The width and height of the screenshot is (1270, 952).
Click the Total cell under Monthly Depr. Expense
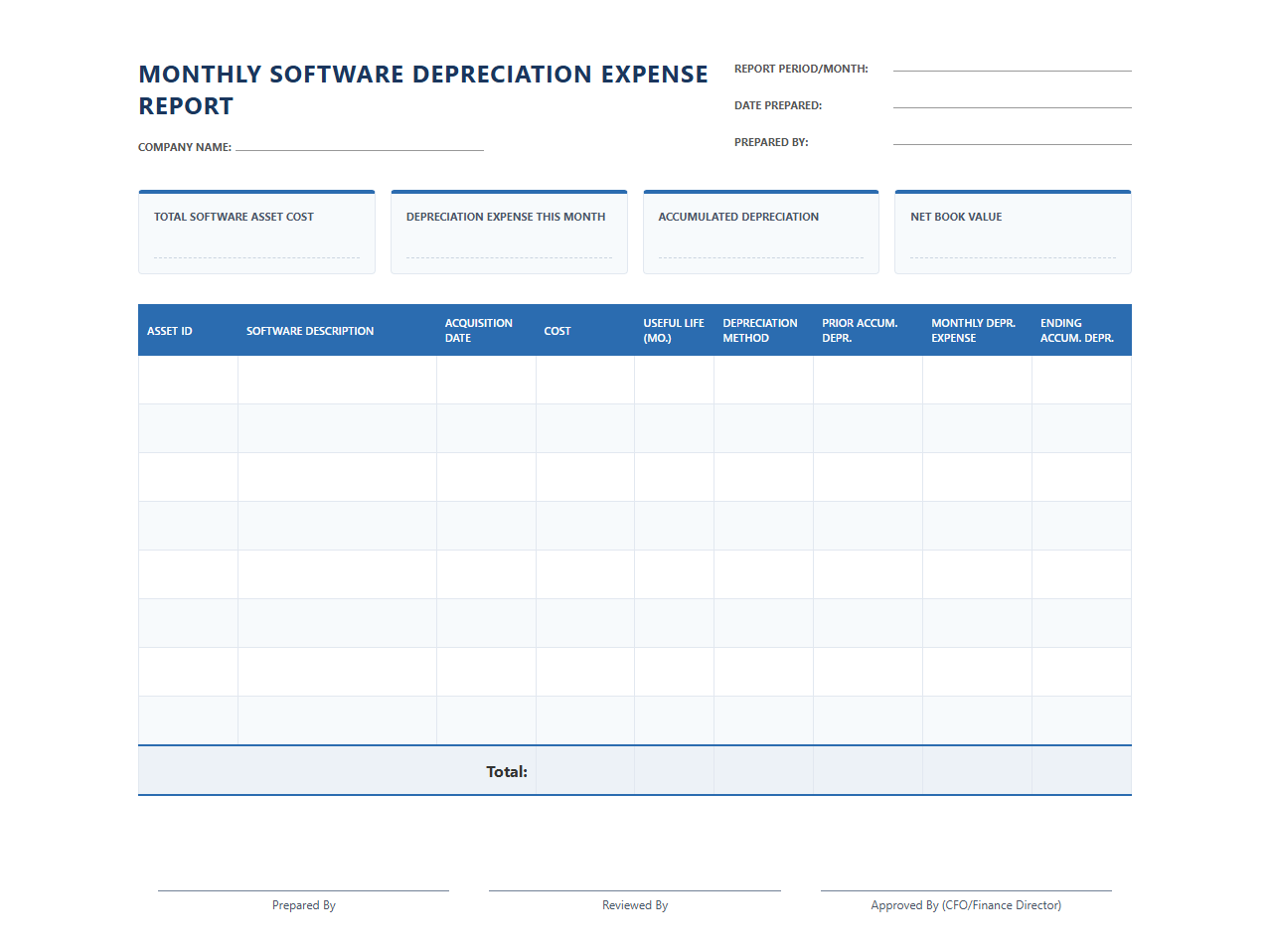coord(978,771)
